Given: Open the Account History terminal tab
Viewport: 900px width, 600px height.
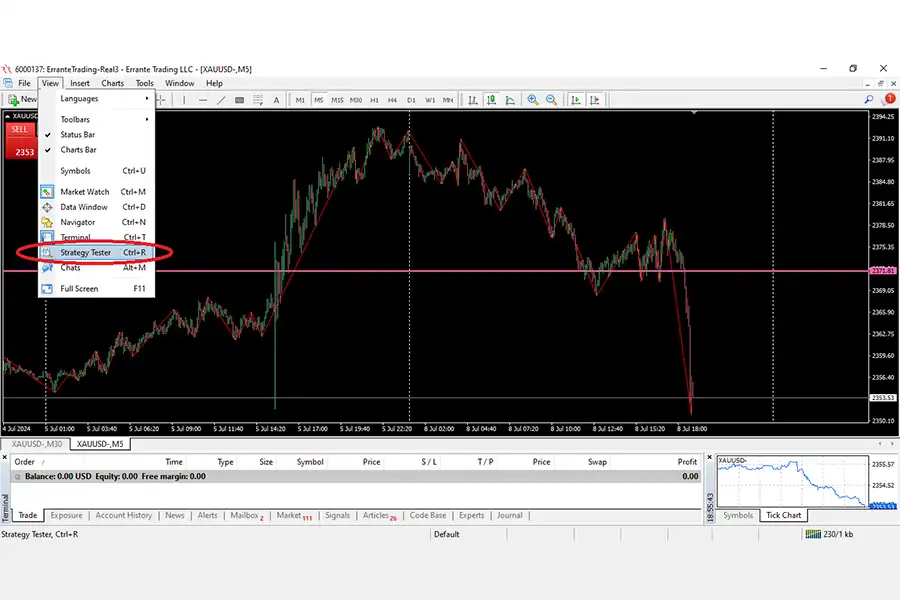Looking at the screenshot, I should click(123, 516).
